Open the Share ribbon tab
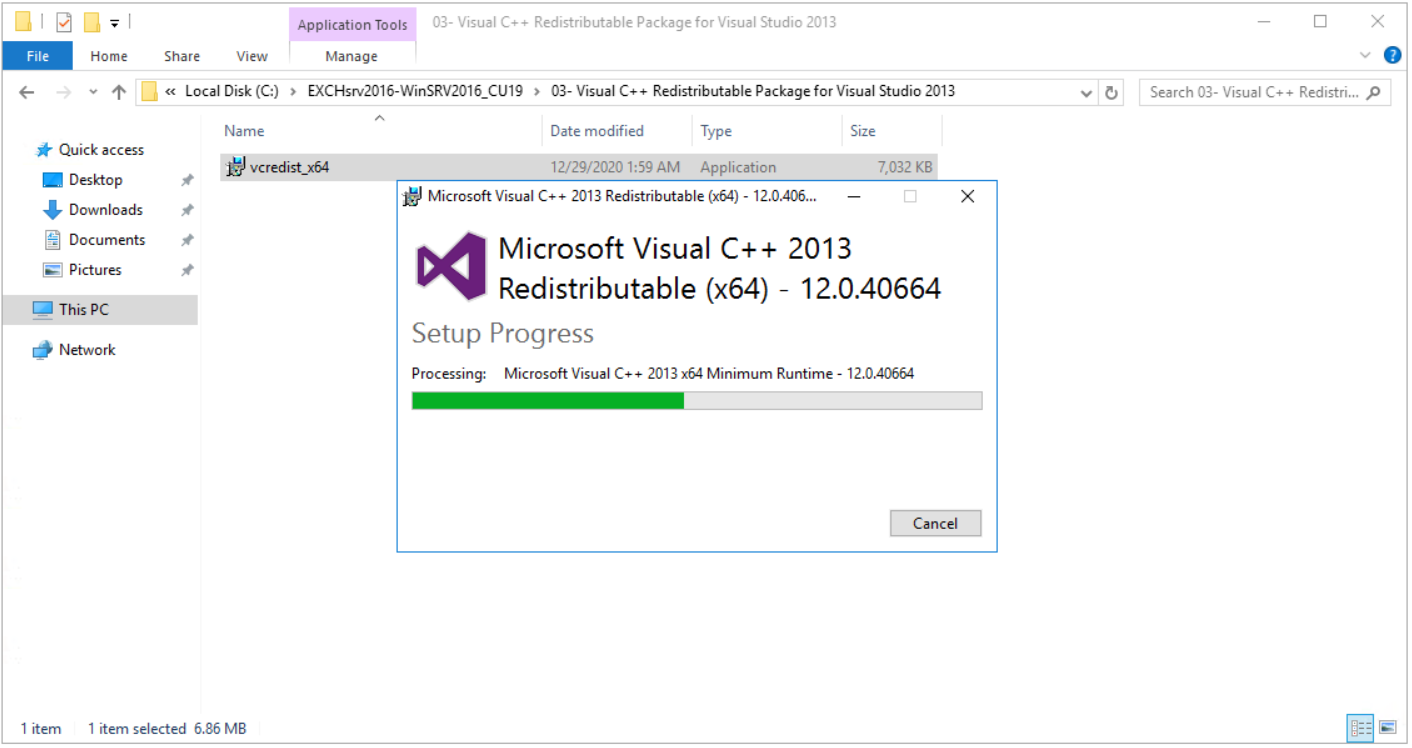Screen dimensions: 1412x748 pyautogui.click(x=182, y=56)
